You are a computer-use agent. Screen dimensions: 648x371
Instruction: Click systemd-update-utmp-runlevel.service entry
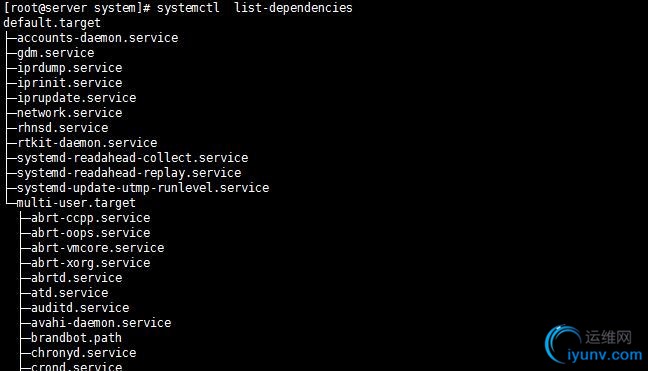click(x=143, y=188)
